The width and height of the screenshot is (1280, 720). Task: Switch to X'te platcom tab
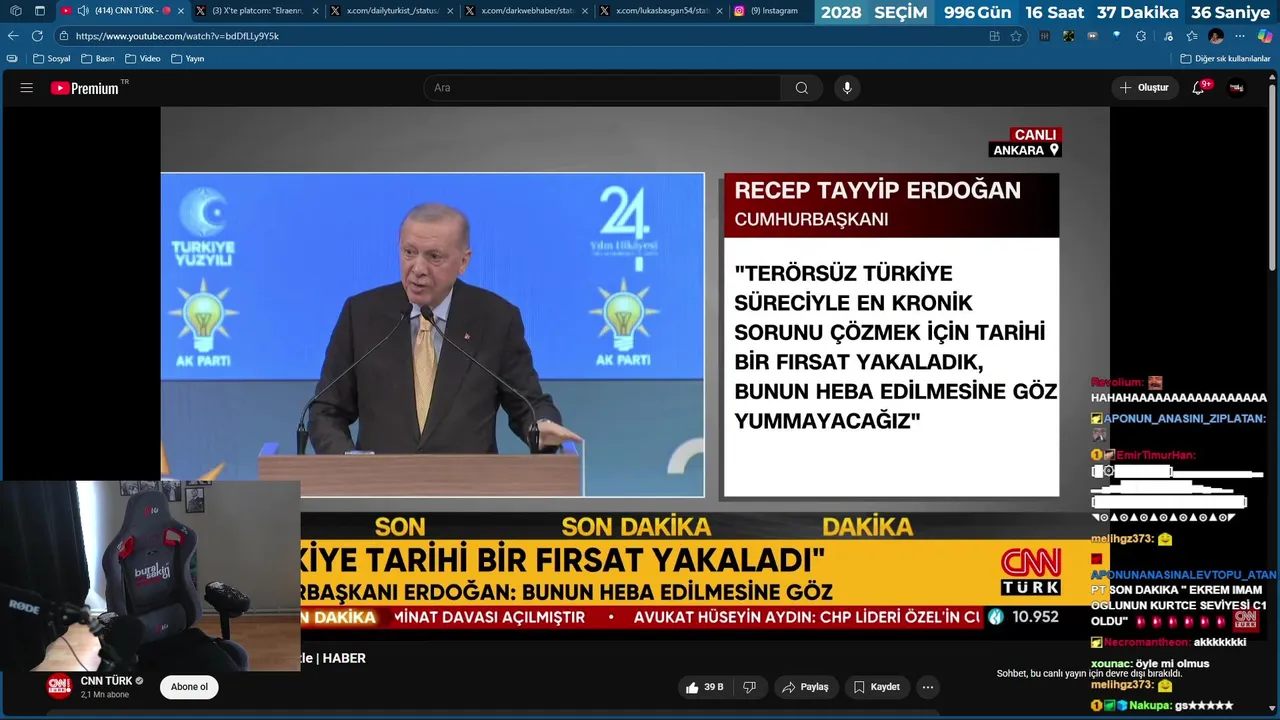tap(258, 11)
